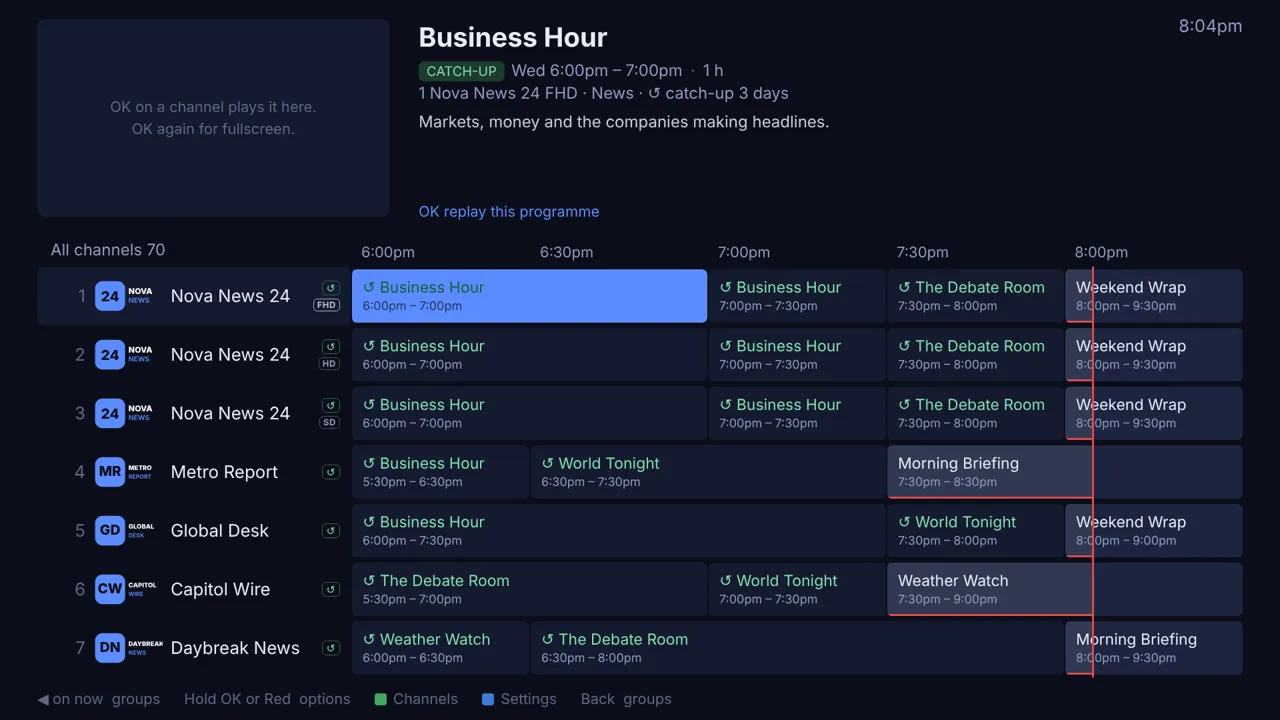Click the catch-up icon on Capitol Wire row
Image resolution: width=1280 pixels, height=720 pixels.
pyautogui.click(x=331, y=589)
